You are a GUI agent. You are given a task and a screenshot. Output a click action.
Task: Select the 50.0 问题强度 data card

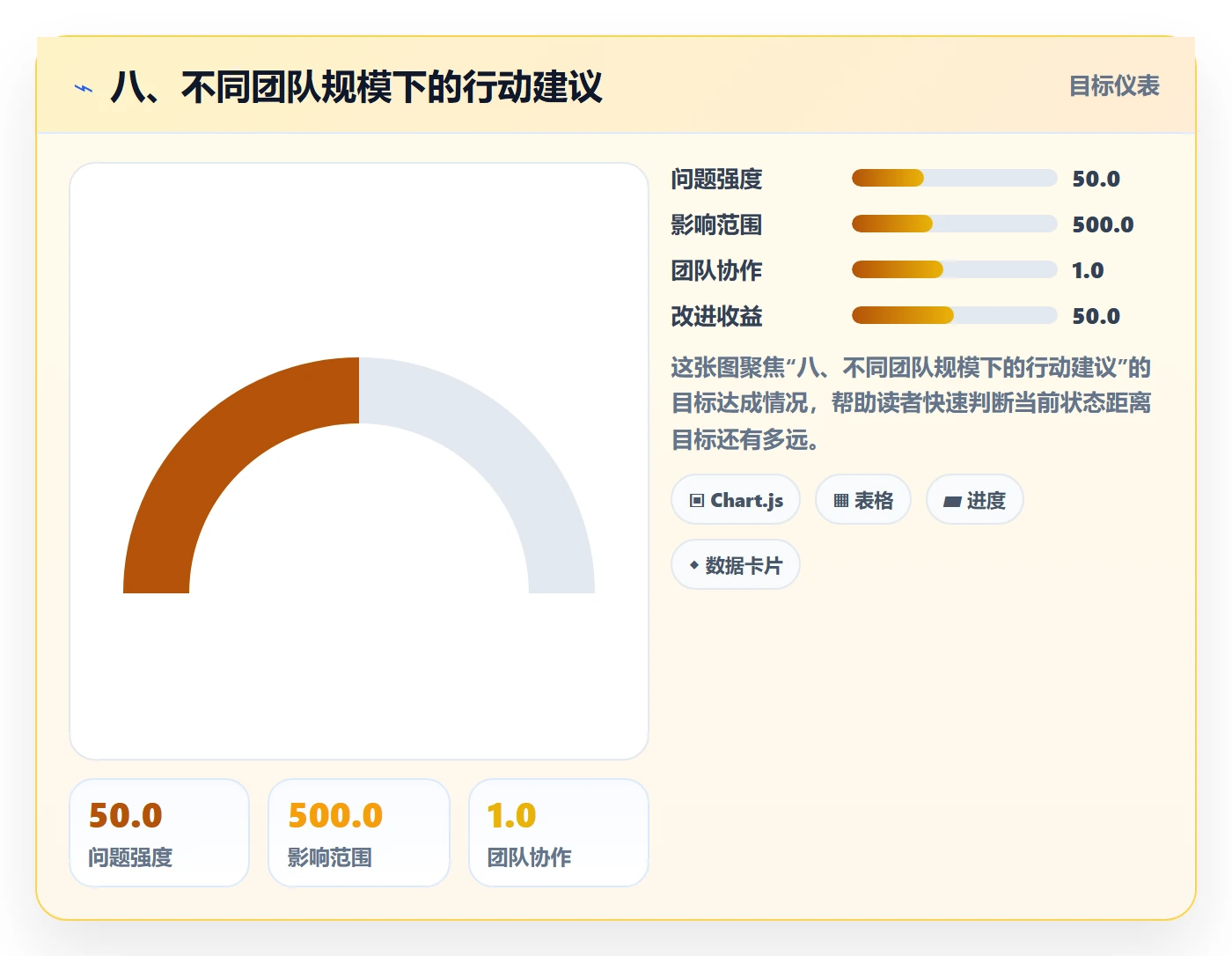[x=159, y=833]
